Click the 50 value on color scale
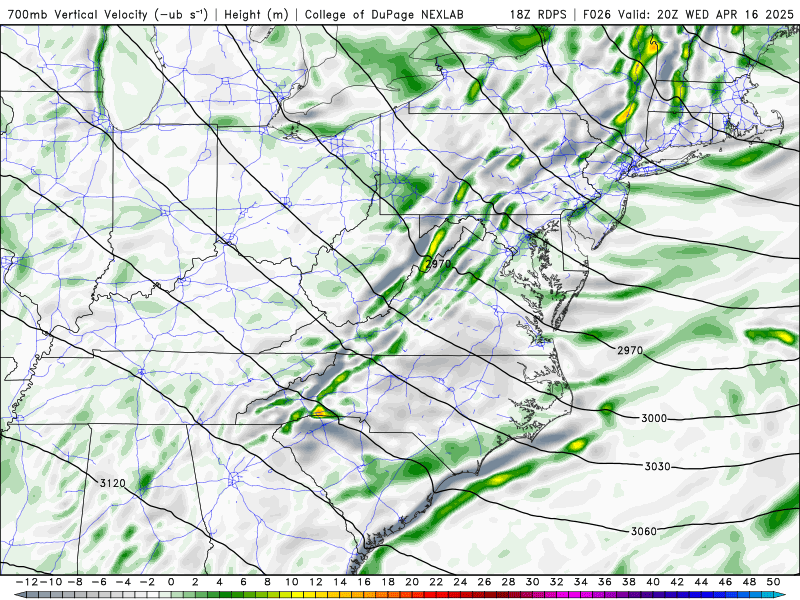This screenshot has height=600, width=800. click(x=773, y=582)
